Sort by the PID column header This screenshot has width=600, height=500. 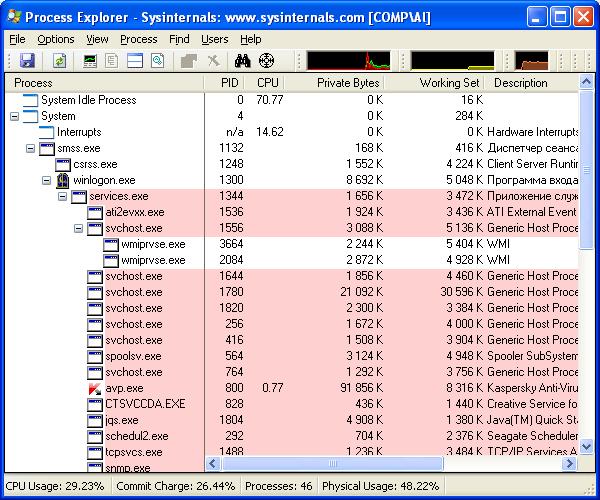223,83
